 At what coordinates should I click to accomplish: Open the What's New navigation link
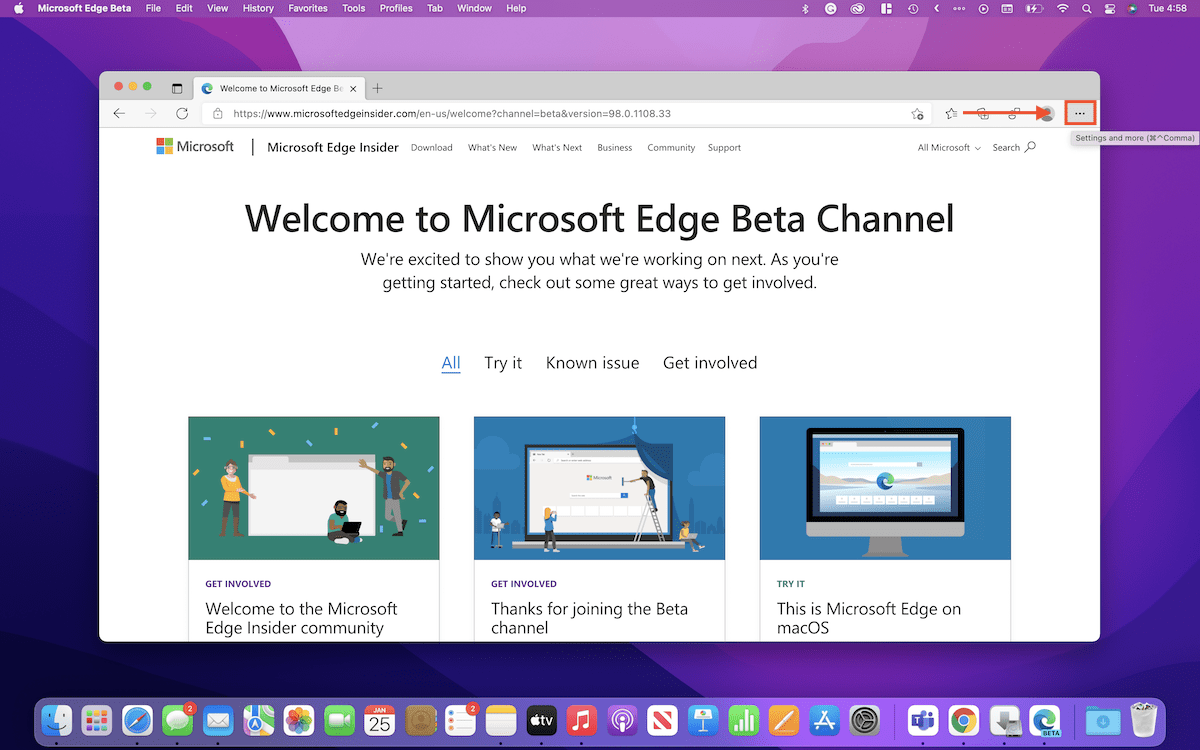(x=492, y=148)
